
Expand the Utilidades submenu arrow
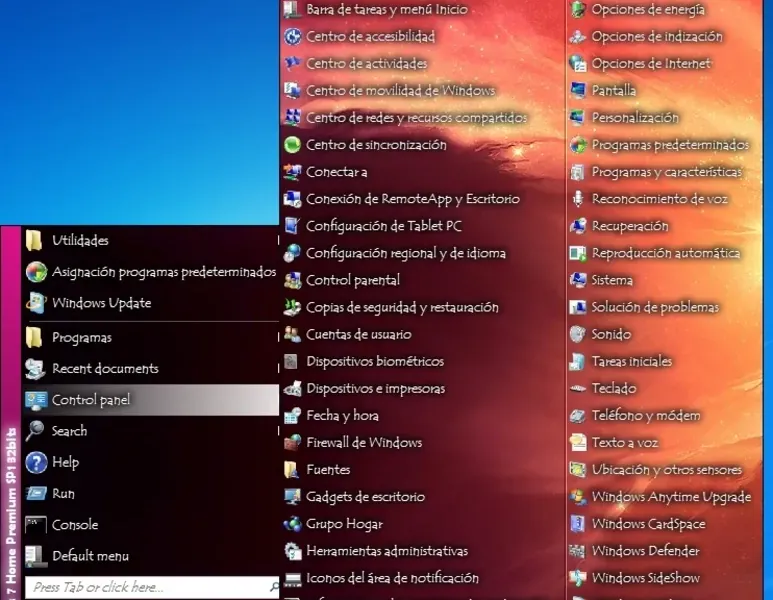(x=278, y=241)
